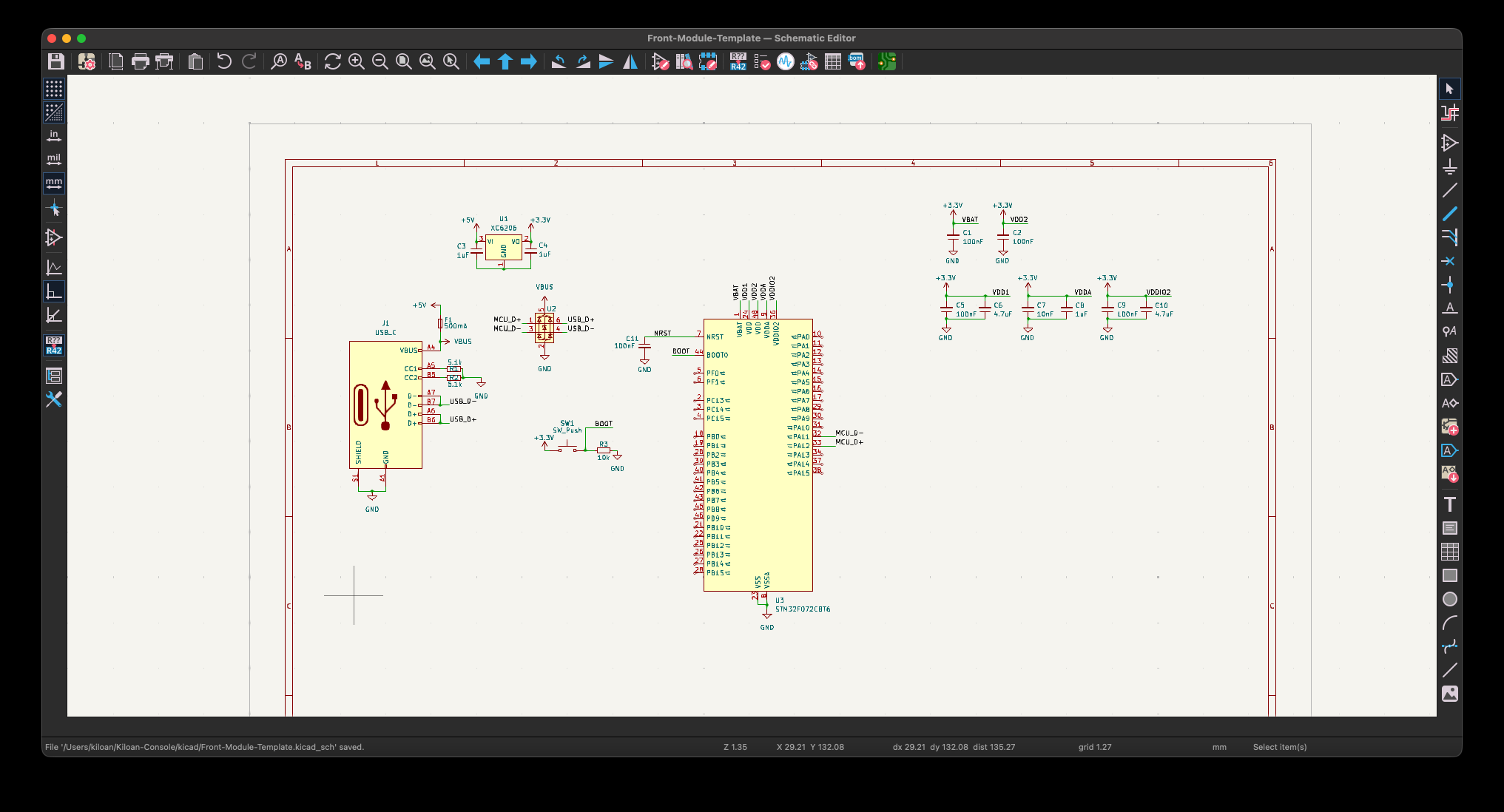
Task: Click the Save schematic icon
Action: [55, 62]
